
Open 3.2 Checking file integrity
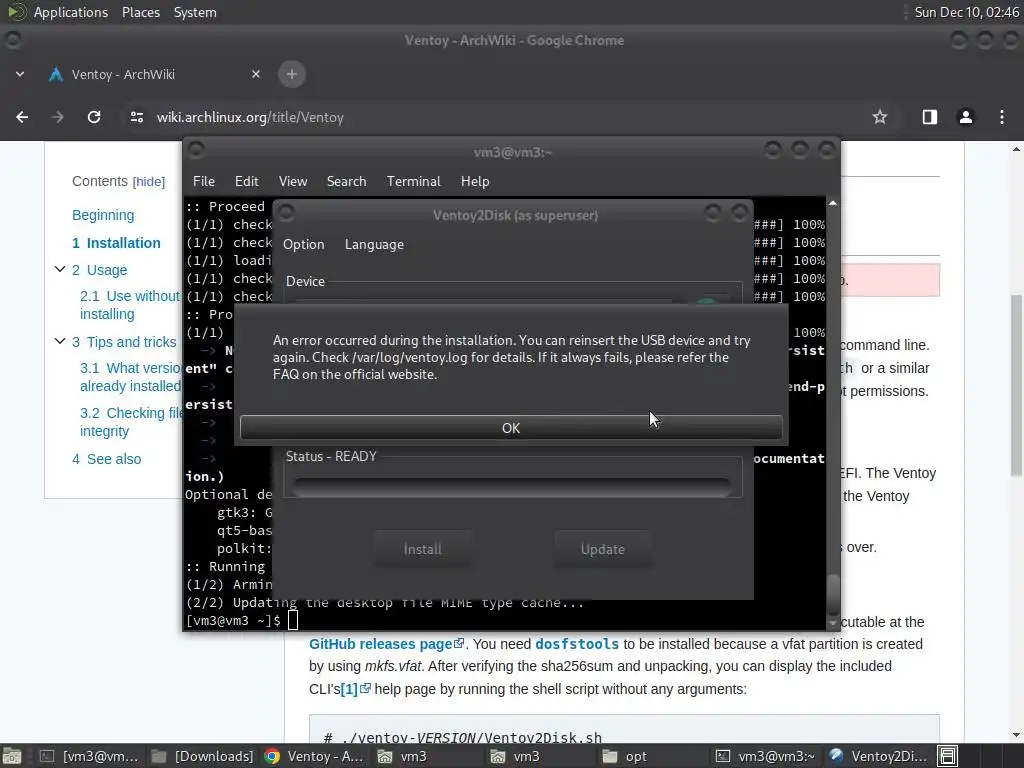pos(131,422)
